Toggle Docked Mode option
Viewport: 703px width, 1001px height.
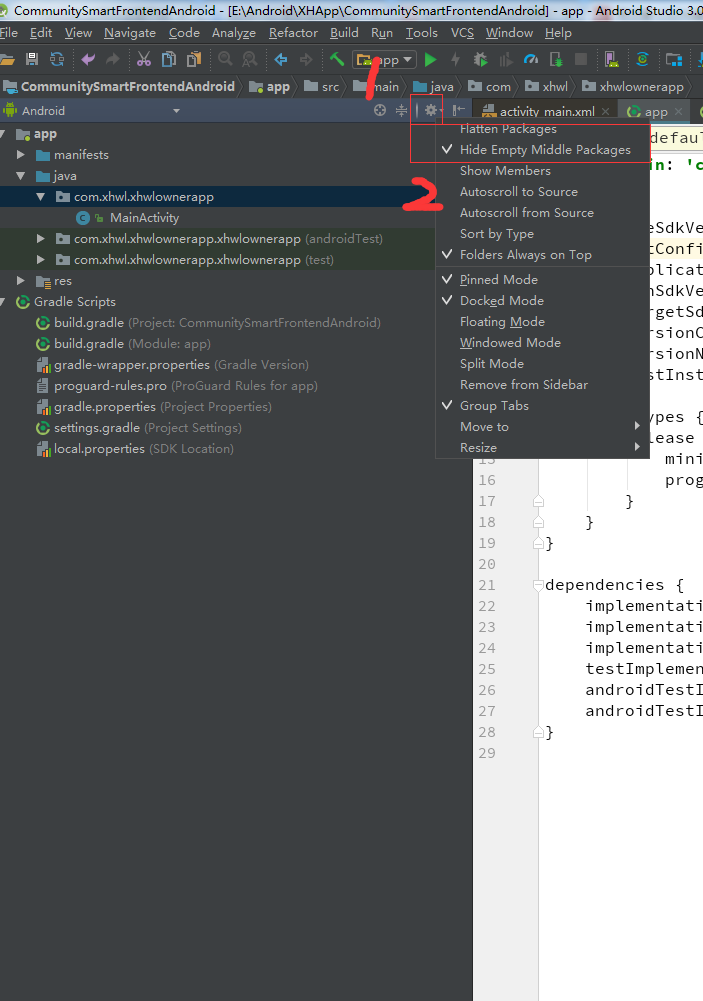(542, 301)
